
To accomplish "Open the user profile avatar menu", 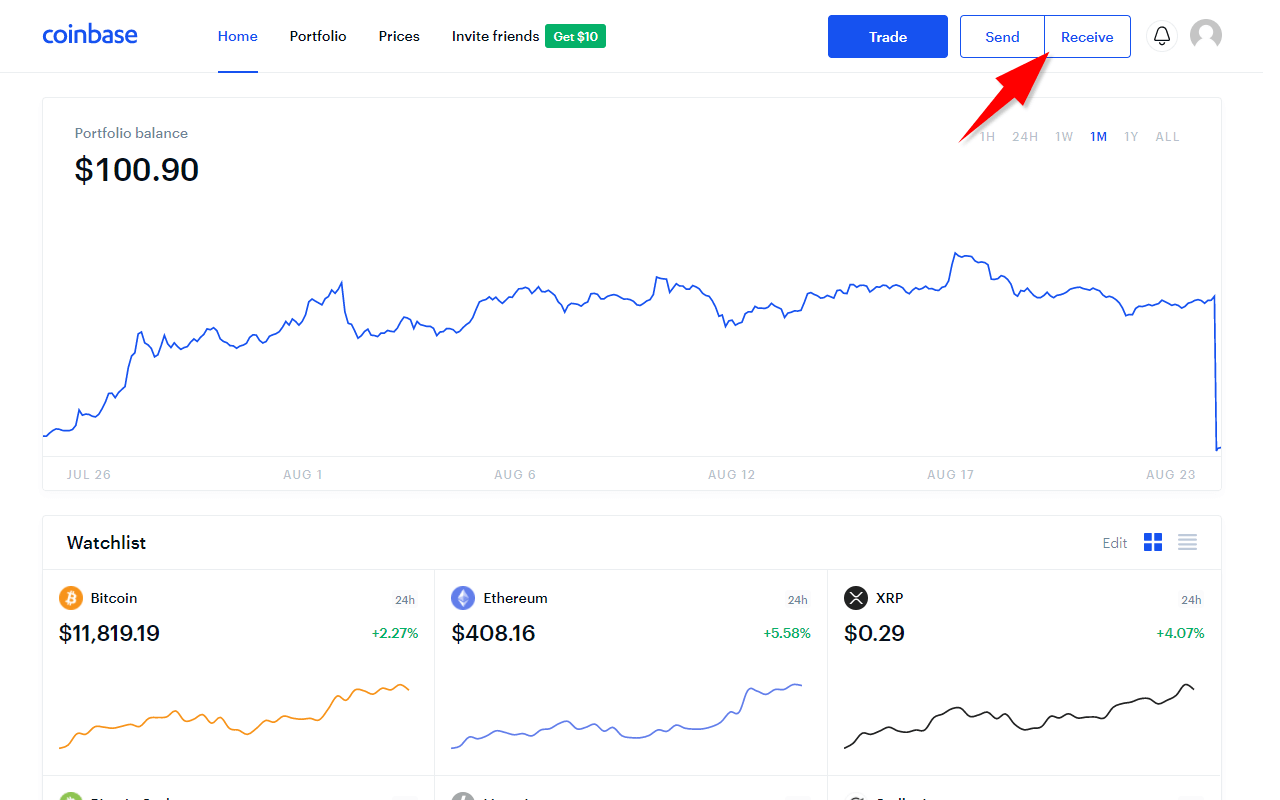I will [1206, 36].
